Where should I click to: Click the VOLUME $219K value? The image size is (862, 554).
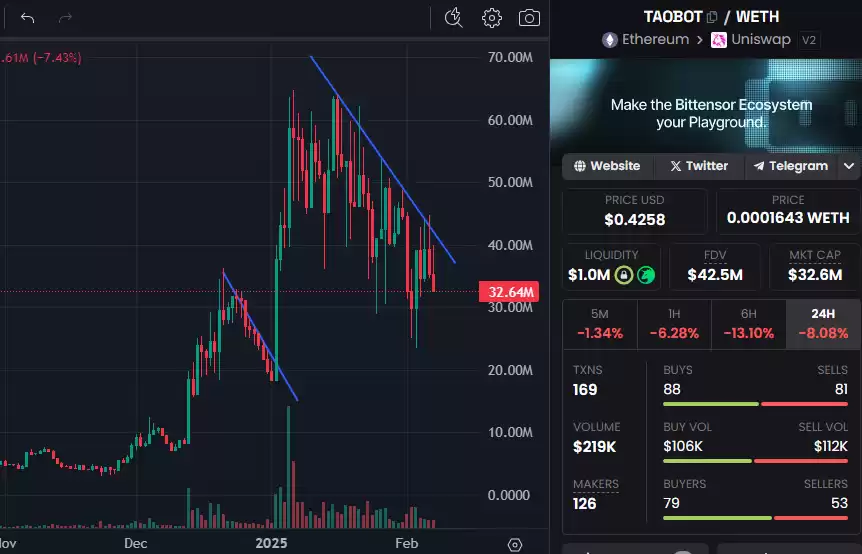pyautogui.click(x=594, y=447)
